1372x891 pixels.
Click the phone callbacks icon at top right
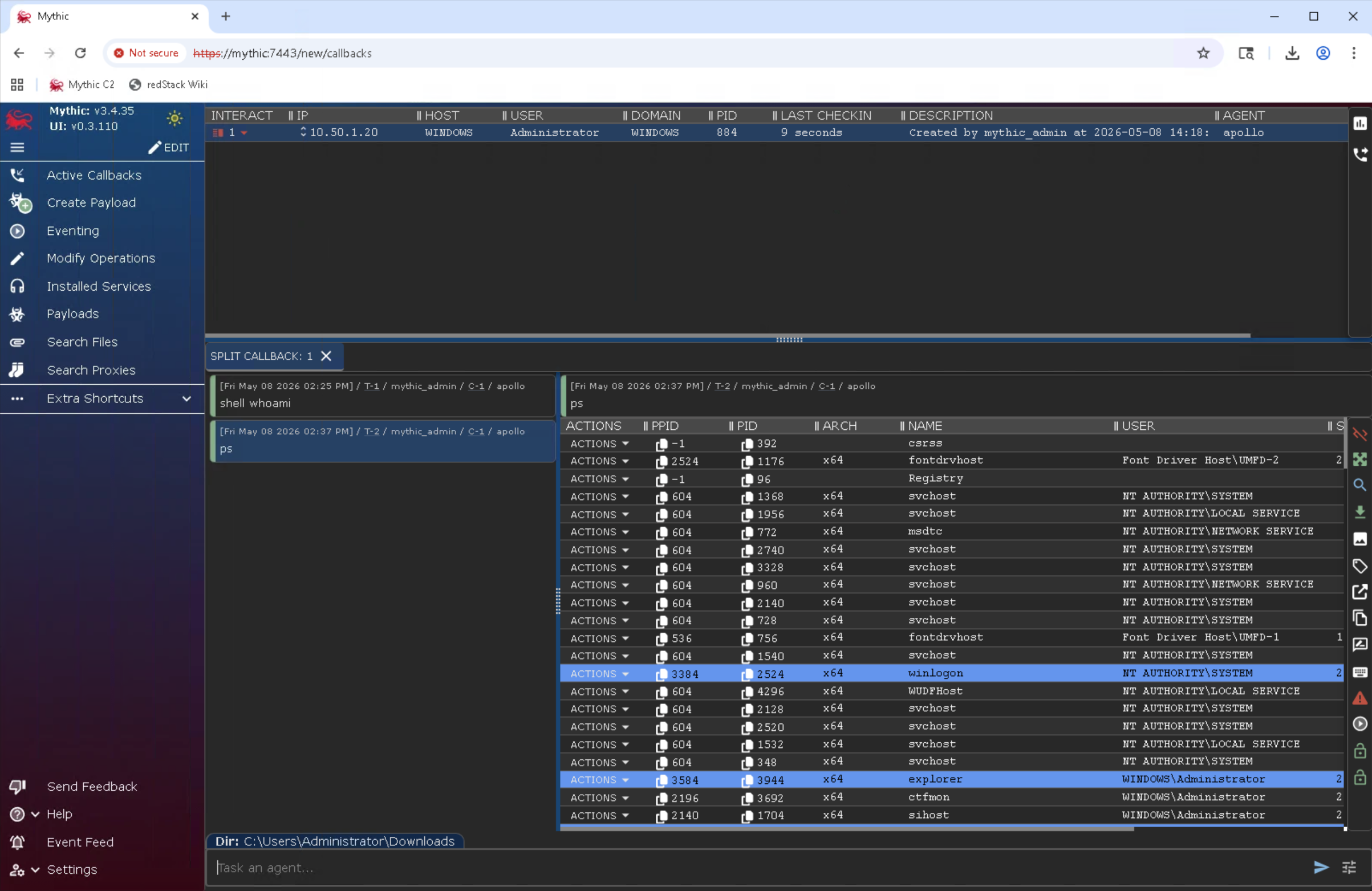tap(1360, 154)
